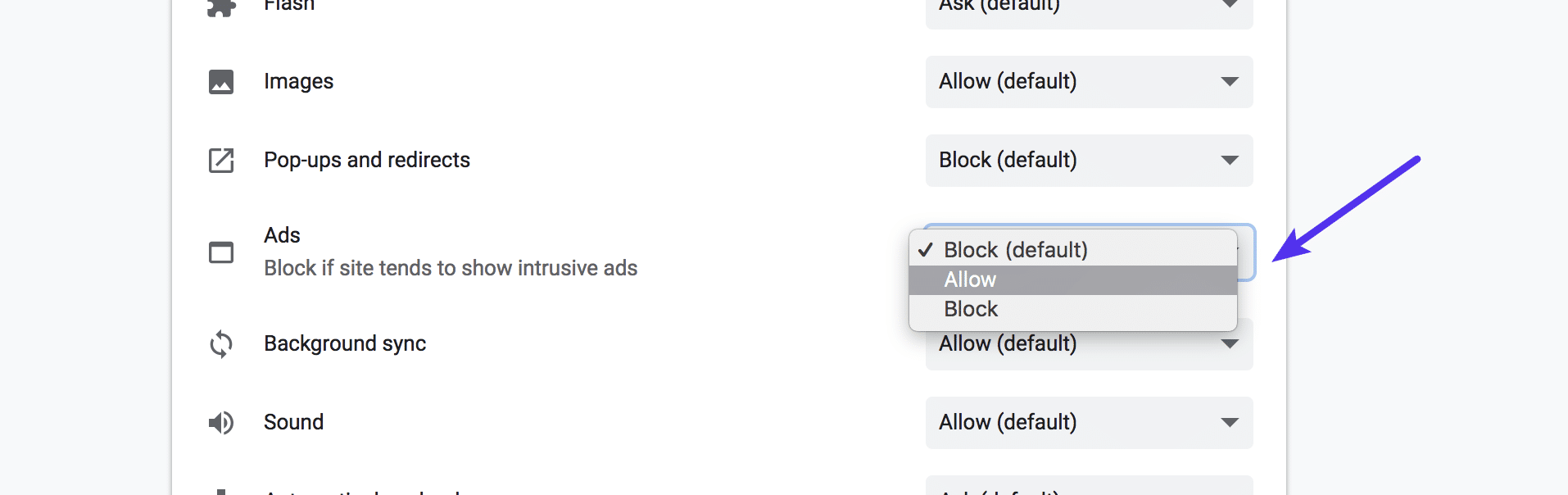Screen dimensions: 1568x495
Task: Open the Pop-ups Block (default) dropdown
Action: (1088, 161)
